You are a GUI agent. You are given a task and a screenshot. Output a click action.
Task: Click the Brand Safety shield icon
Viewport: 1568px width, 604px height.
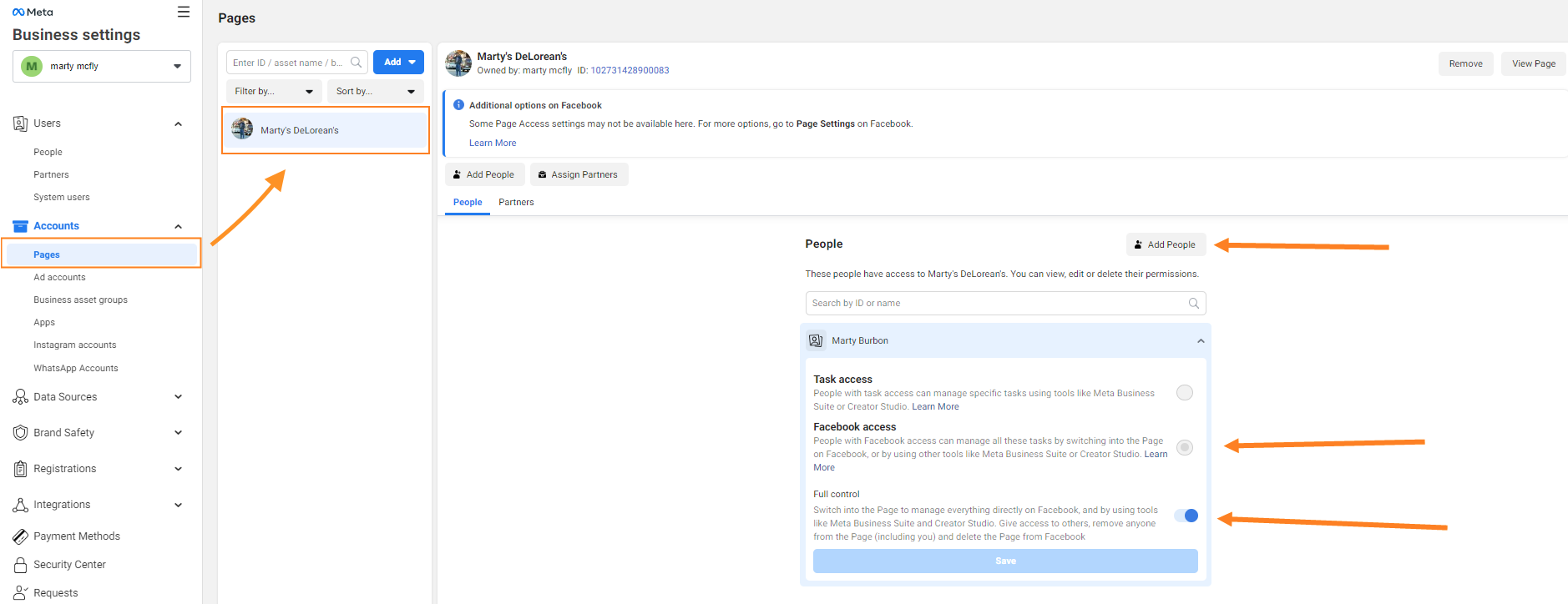point(20,433)
